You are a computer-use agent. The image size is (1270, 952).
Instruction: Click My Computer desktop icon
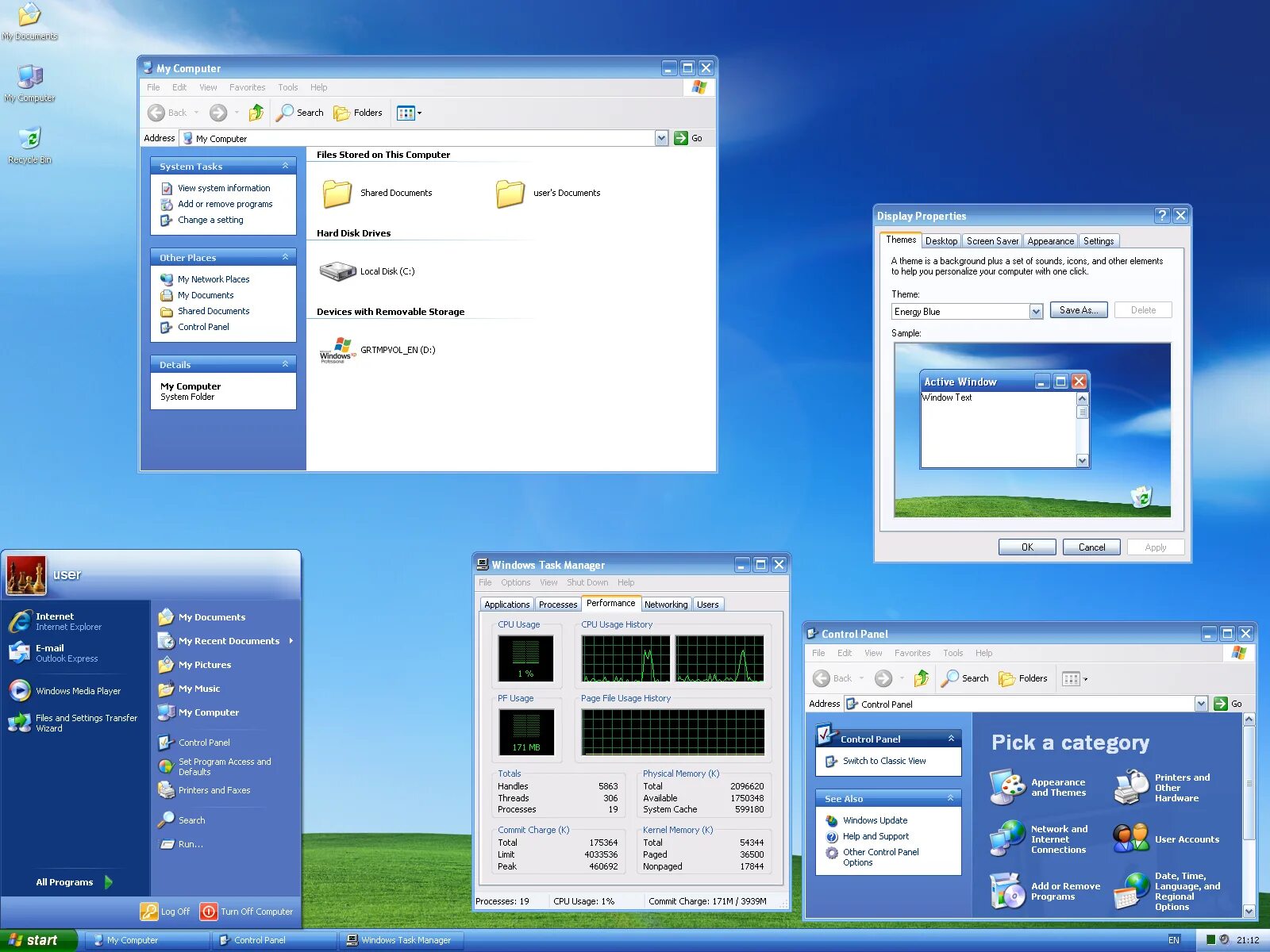29,83
